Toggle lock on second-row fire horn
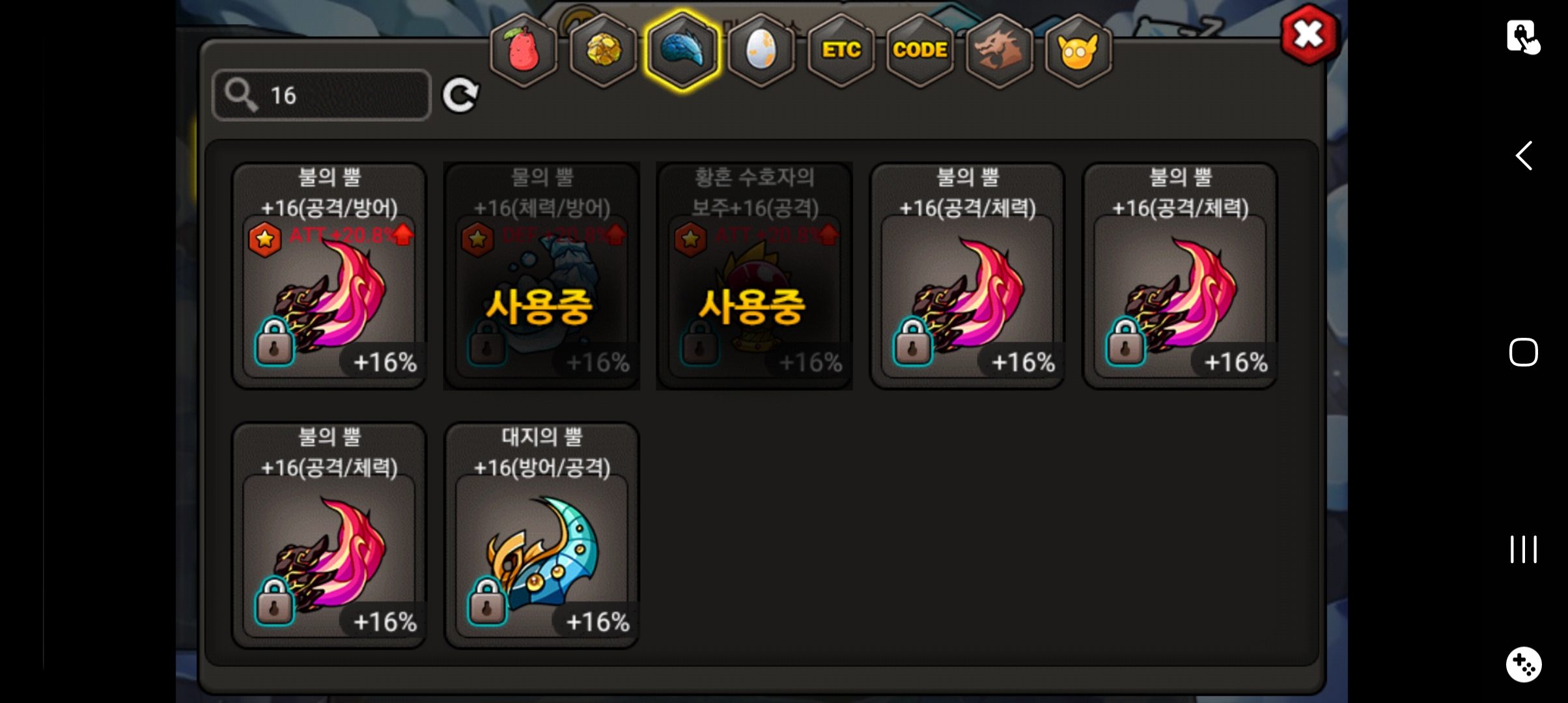Image resolution: width=1568 pixels, height=703 pixels. point(274,601)
